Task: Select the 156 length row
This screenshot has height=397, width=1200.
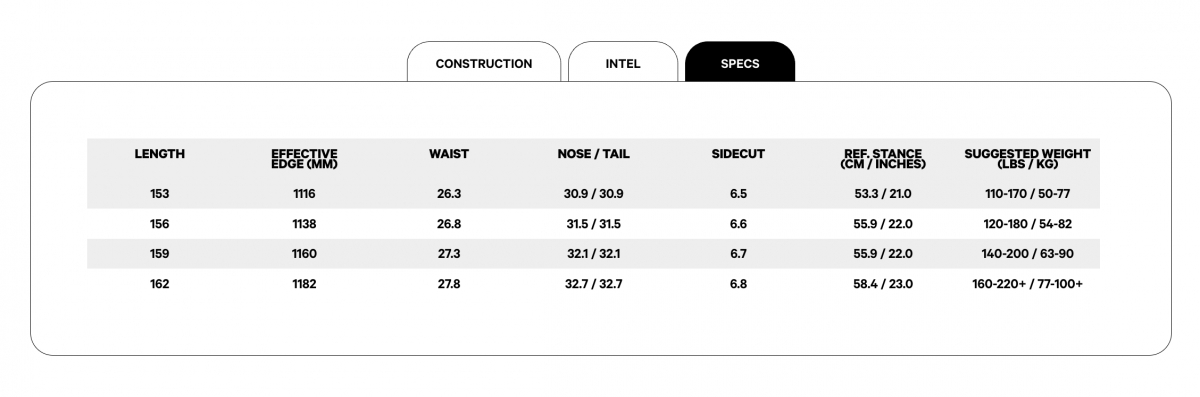Action: point(594,224)
